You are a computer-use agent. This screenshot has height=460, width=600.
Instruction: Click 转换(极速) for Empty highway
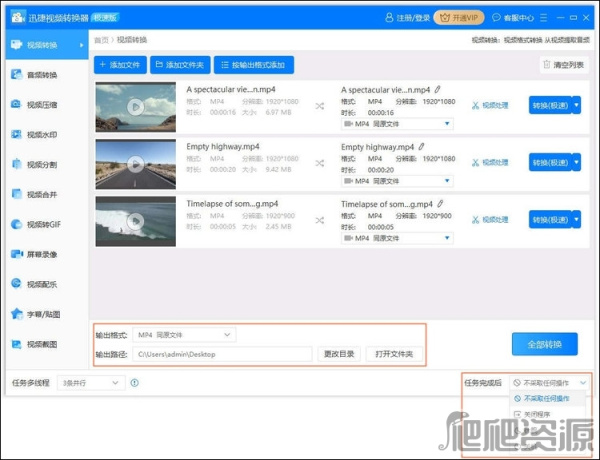[550, 162]
